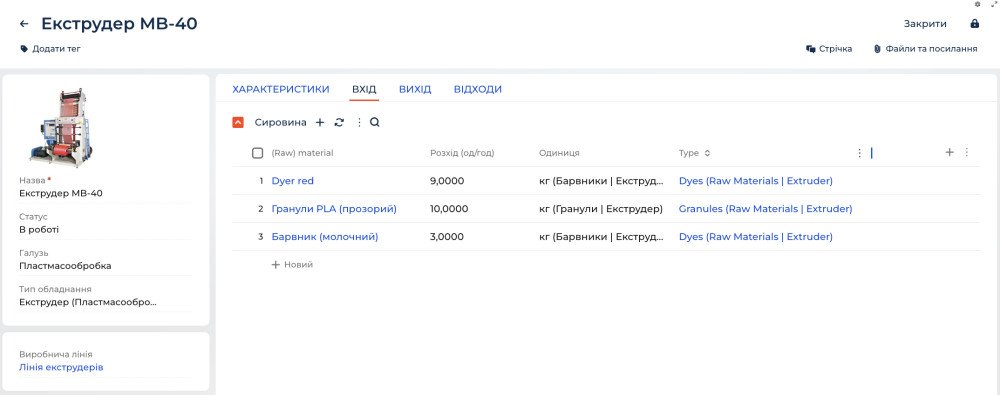Open the Лінія екструдерів link

61,368
